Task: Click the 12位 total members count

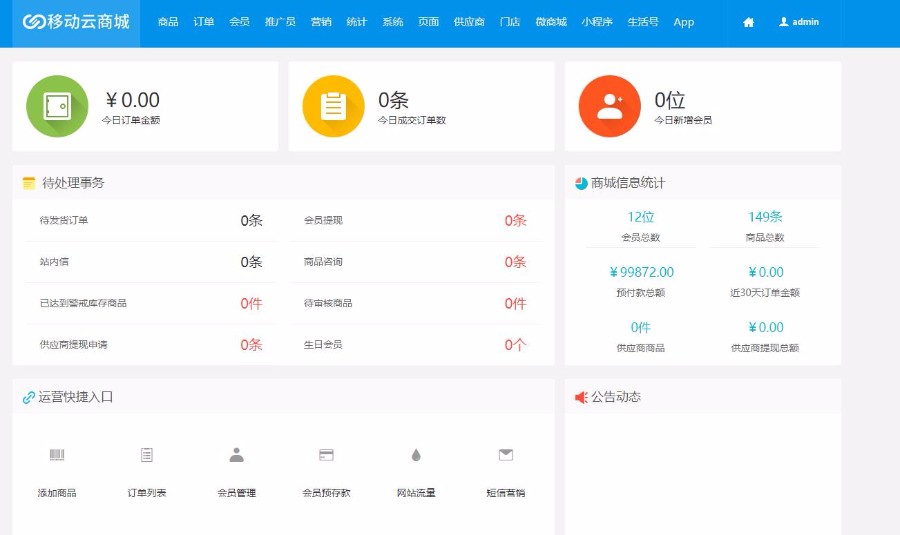Action: pos(640,217)
